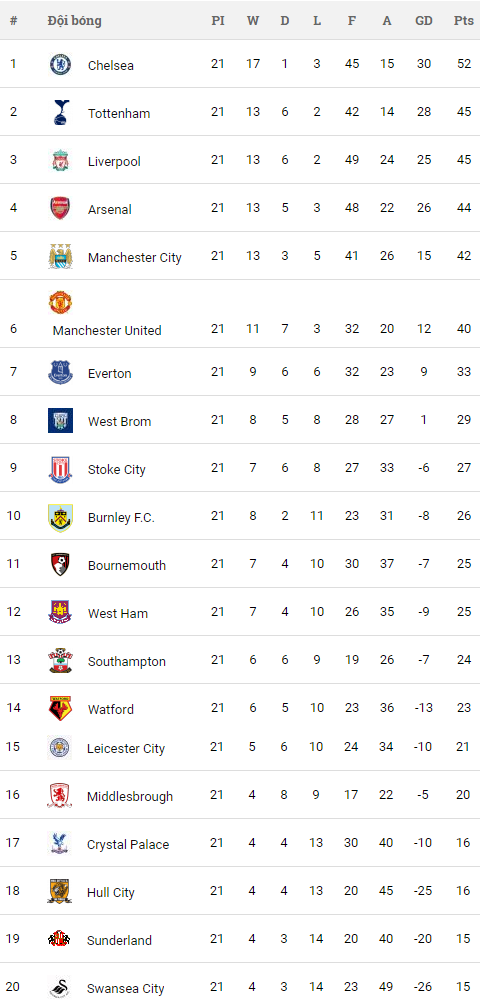Open the Manchester City team link

point(135,258)
